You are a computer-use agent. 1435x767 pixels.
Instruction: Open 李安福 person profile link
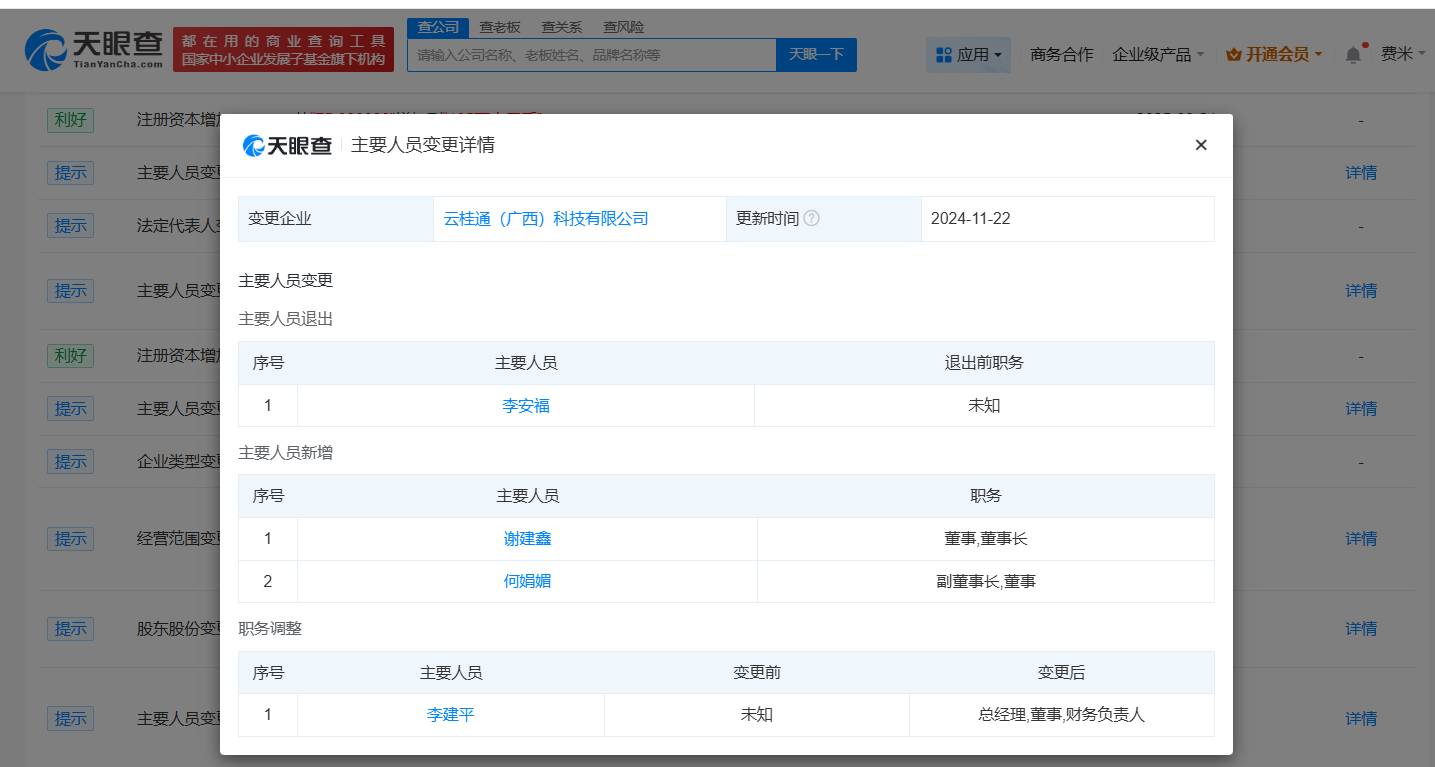pos(526,406)
